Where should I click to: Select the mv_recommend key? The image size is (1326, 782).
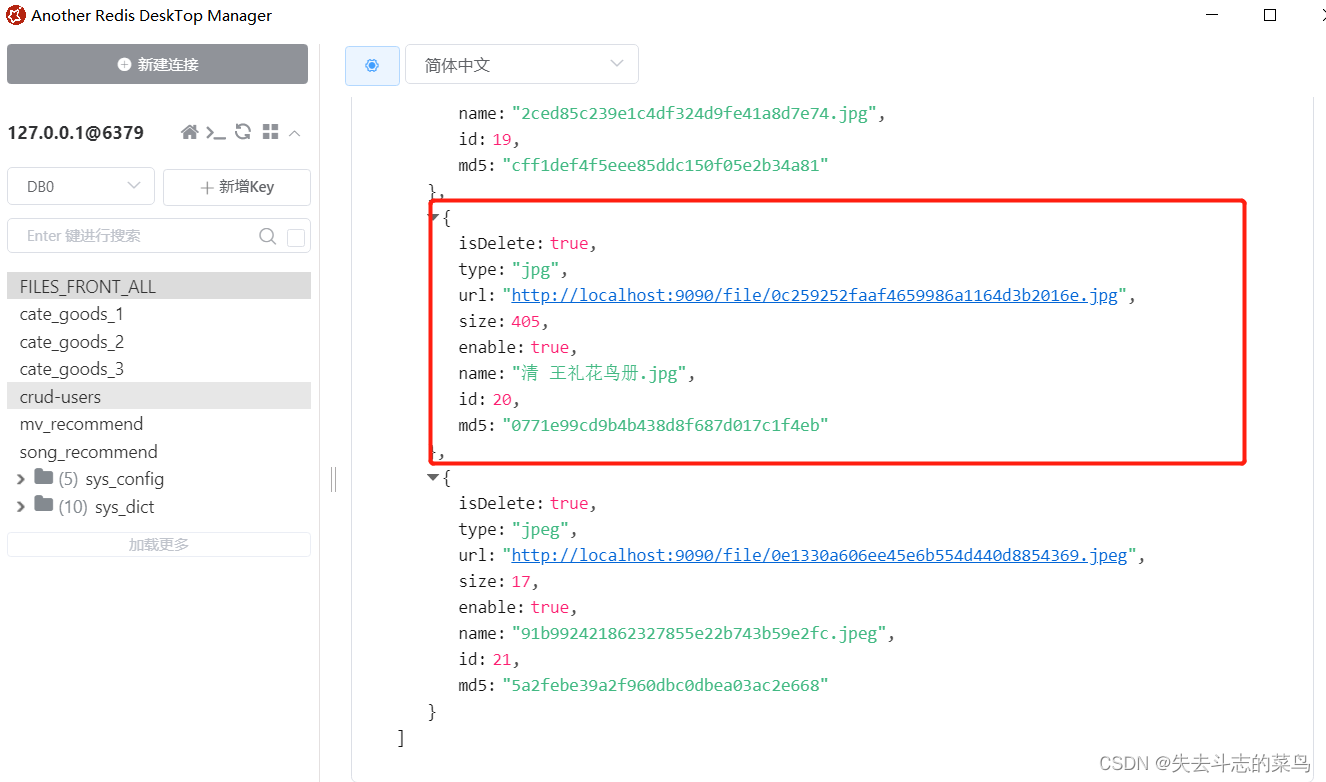(159, 424)
